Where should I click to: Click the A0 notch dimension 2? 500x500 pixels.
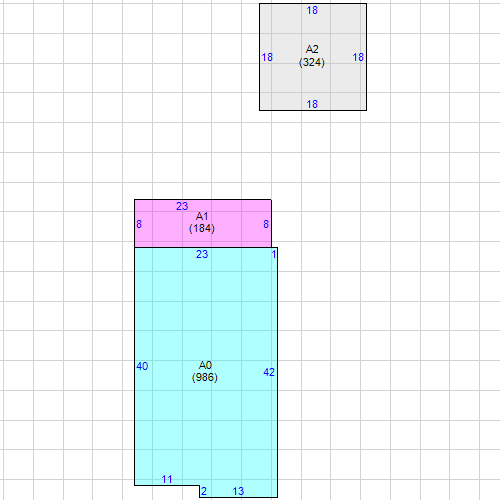(204, 491)
